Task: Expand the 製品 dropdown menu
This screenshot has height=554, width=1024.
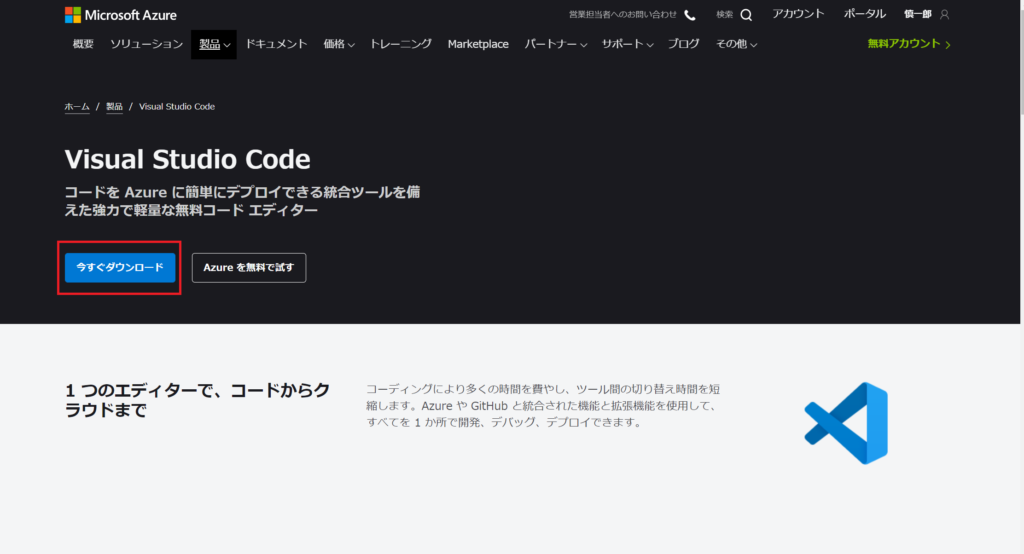Action: [x=214, y=44]
